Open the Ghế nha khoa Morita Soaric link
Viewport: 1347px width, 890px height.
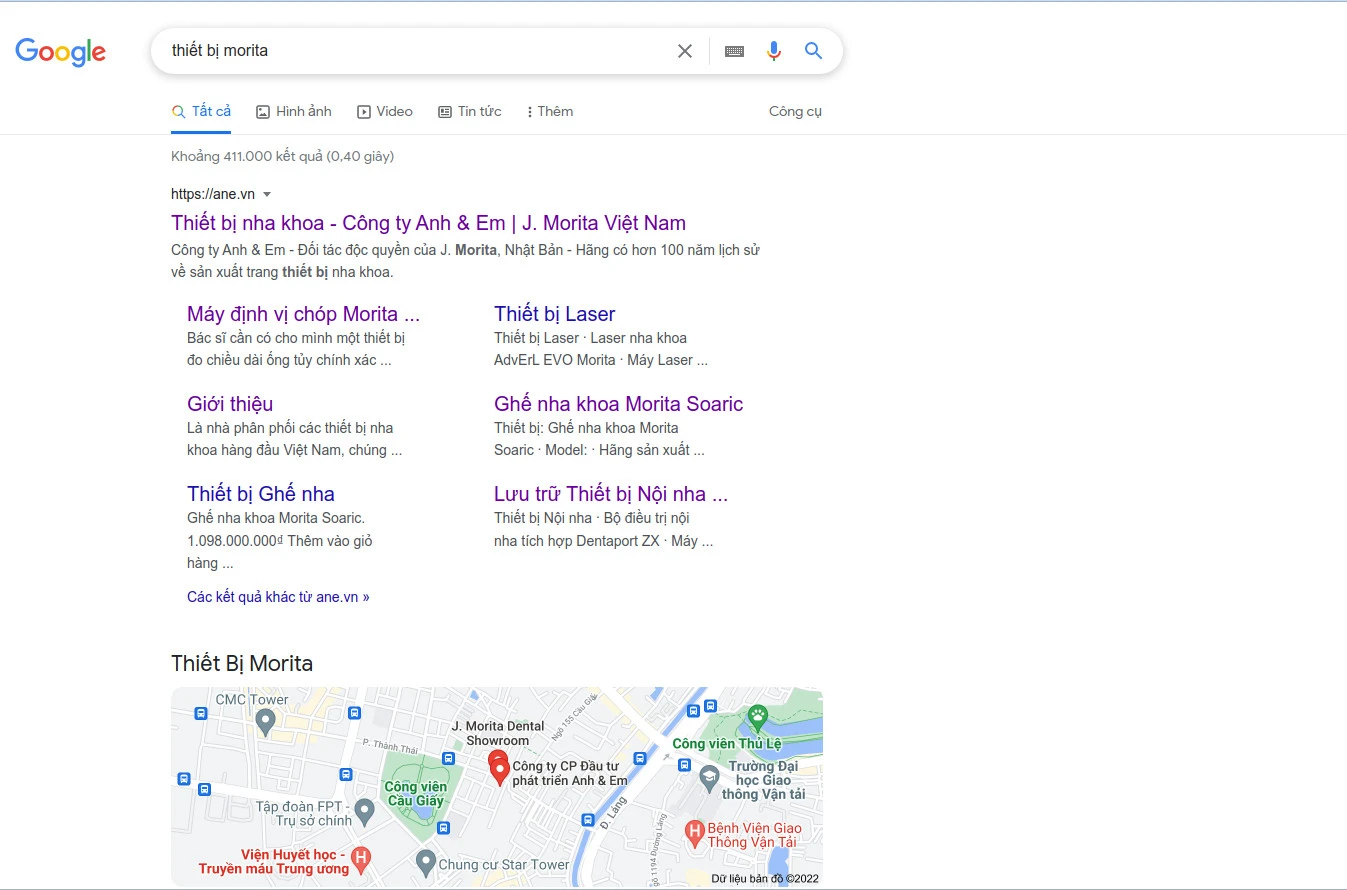[x=618, y=404]
